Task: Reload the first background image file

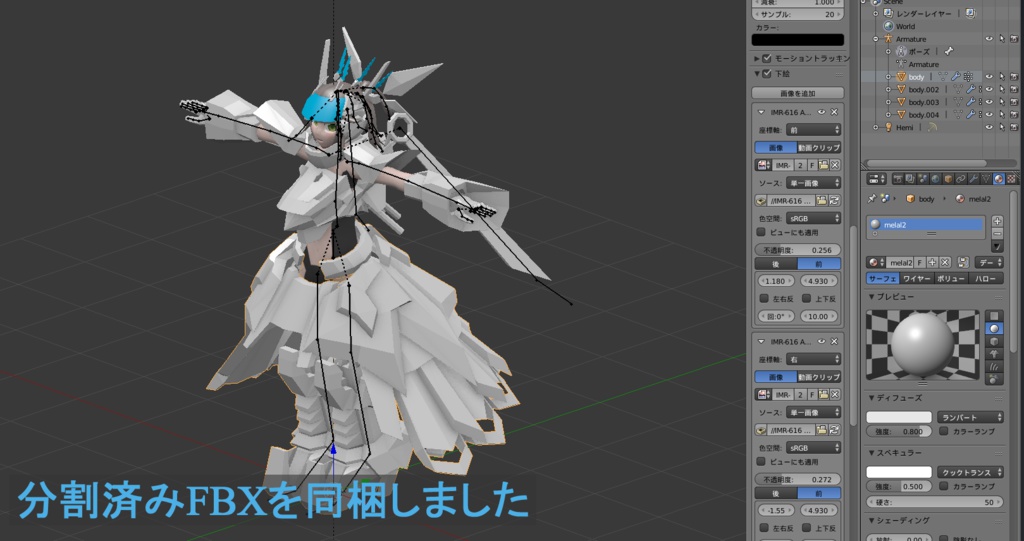Action: [834, 201]
